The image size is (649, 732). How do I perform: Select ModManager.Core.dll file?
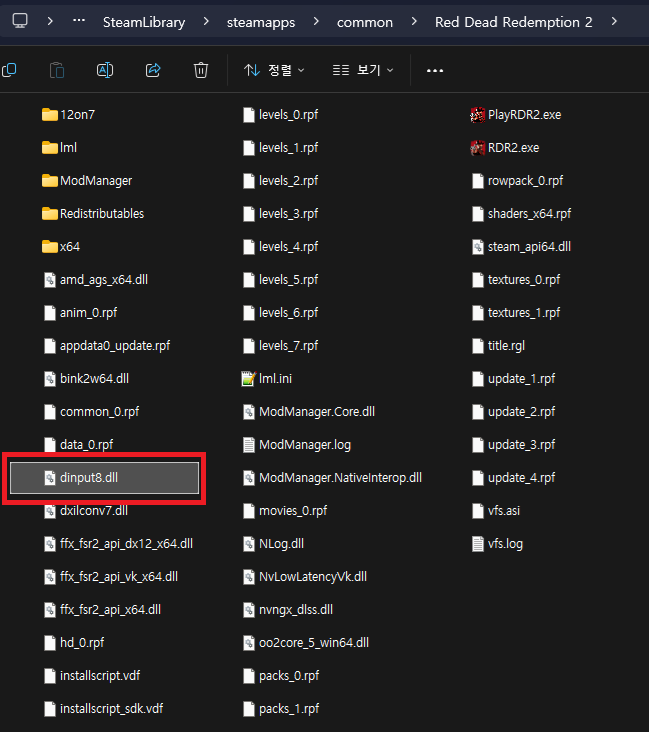coord(309,412)
